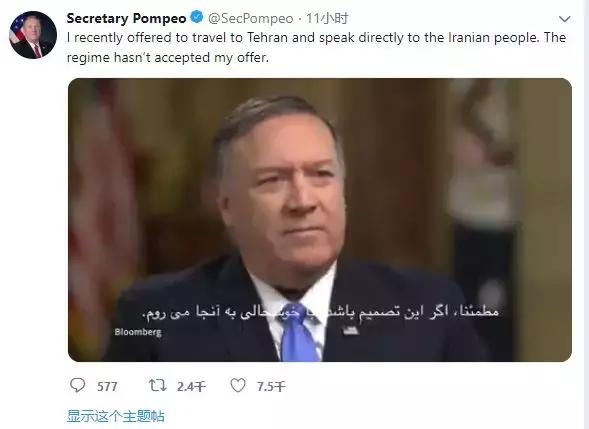Viewport: 589px width, 429px height.
Task: Play the Pompeo interview video
Action: click(x=320, y=220)
